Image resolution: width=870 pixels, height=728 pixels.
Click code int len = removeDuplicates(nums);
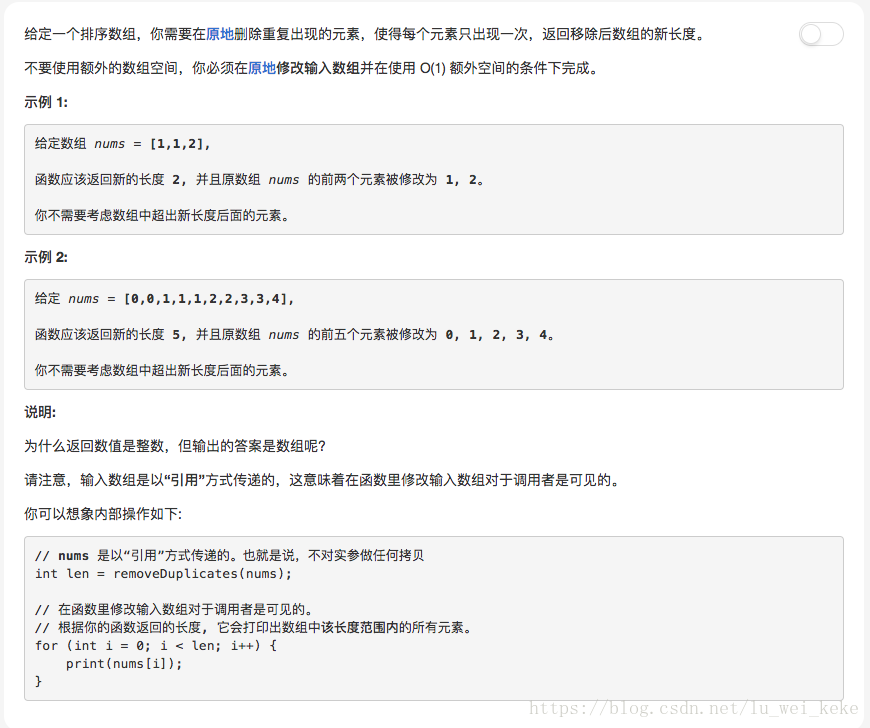click(x=163, y=574)
